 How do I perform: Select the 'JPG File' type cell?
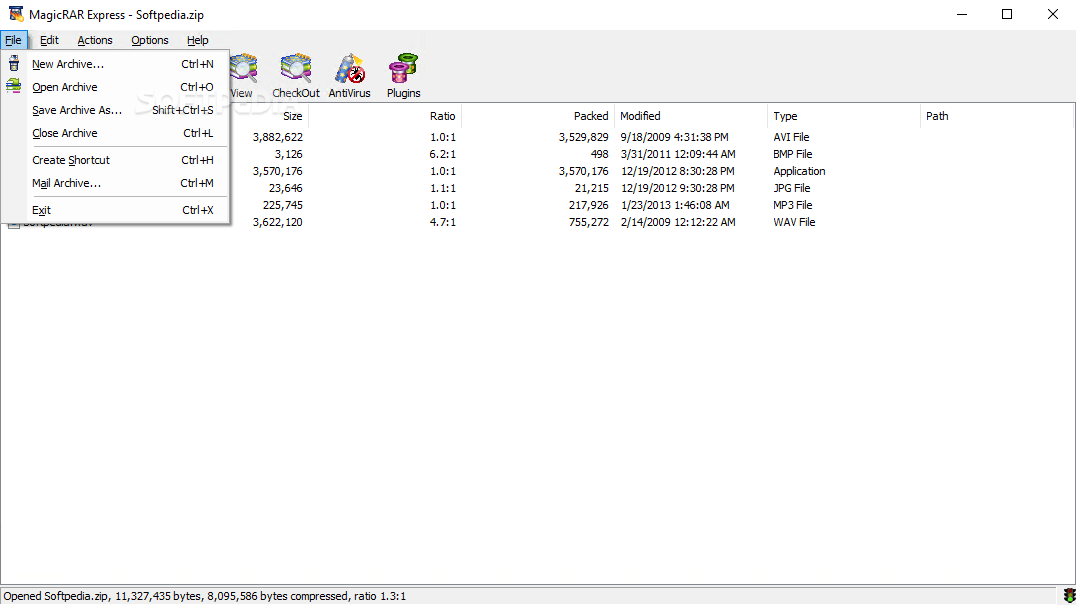click(x=792, y=188)
